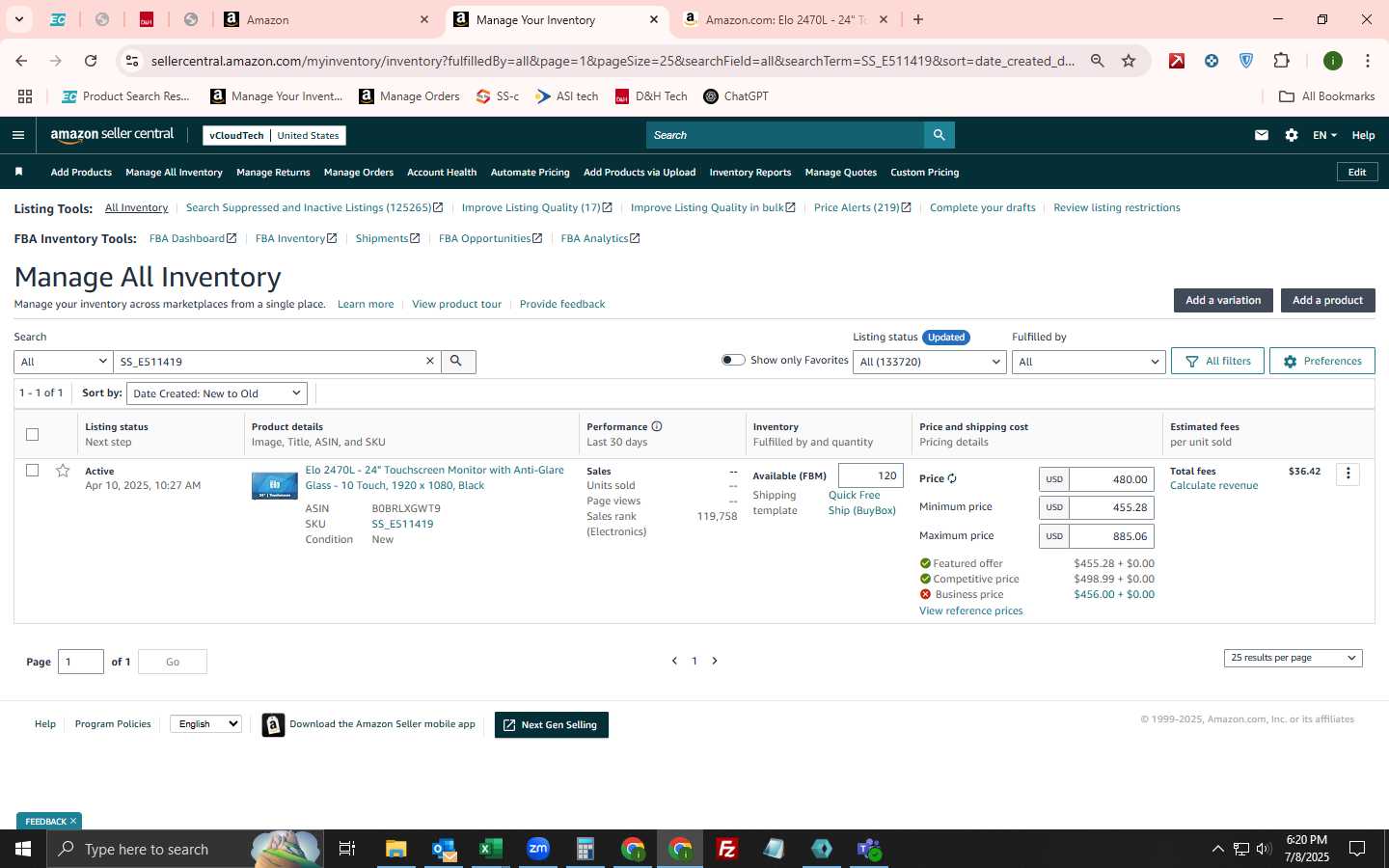Viewport: 1389px width, 868px height.
Task: Click the price refresh icon beside Price
Action: (x=952, y=478)
